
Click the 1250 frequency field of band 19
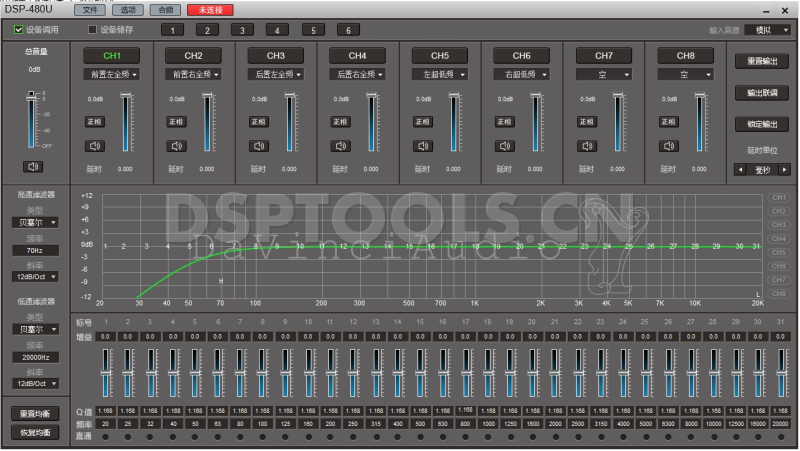[x=510, y=424]
